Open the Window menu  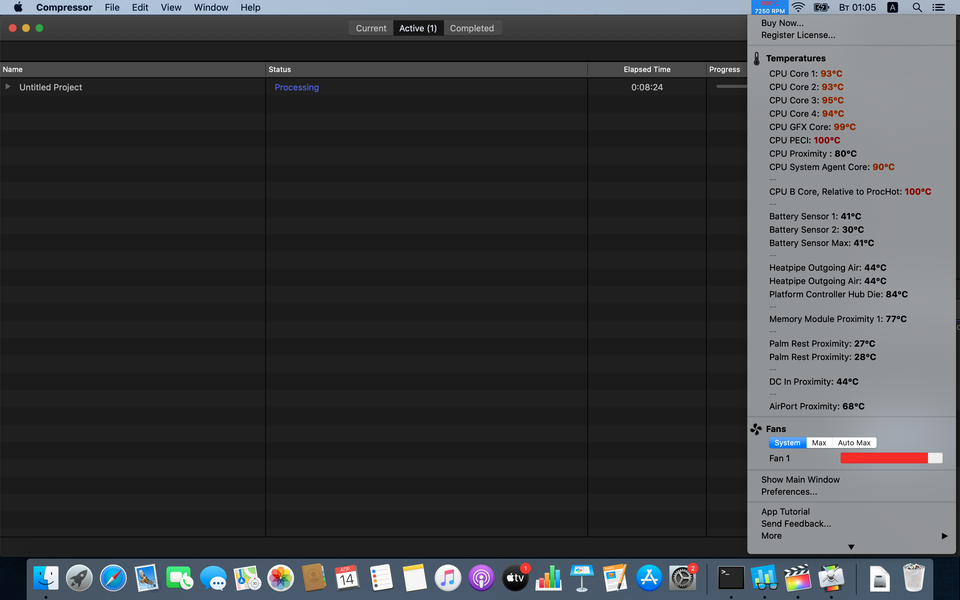tap(211, 7)
